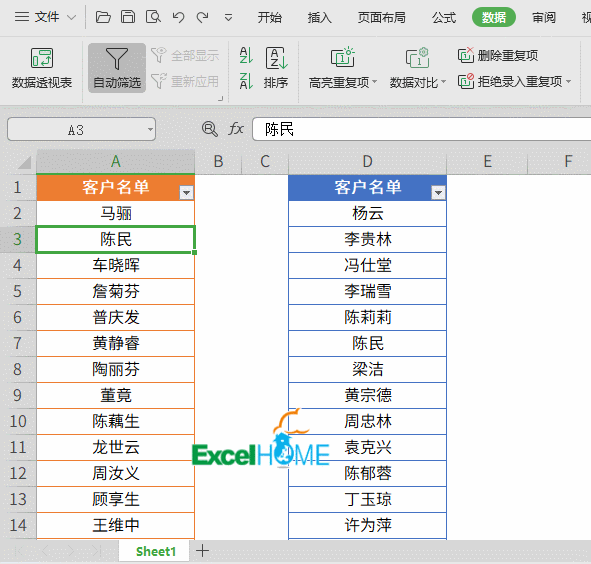Expand the quick access toolbar dropdown

(x=228, y=18)
